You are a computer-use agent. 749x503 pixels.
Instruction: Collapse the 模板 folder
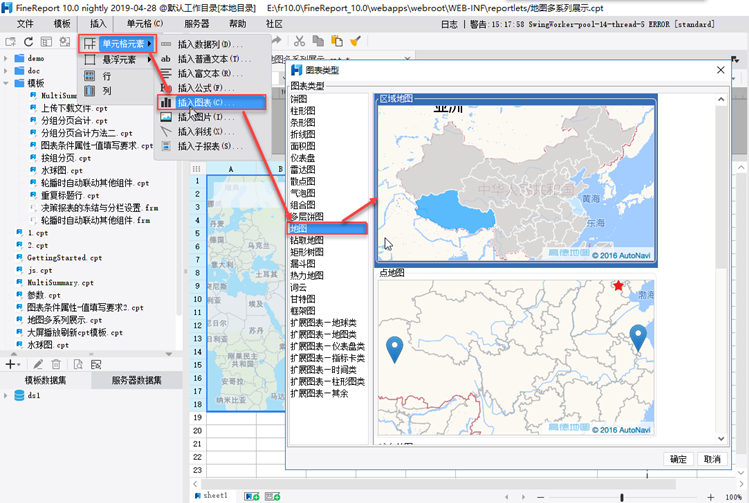6,83
